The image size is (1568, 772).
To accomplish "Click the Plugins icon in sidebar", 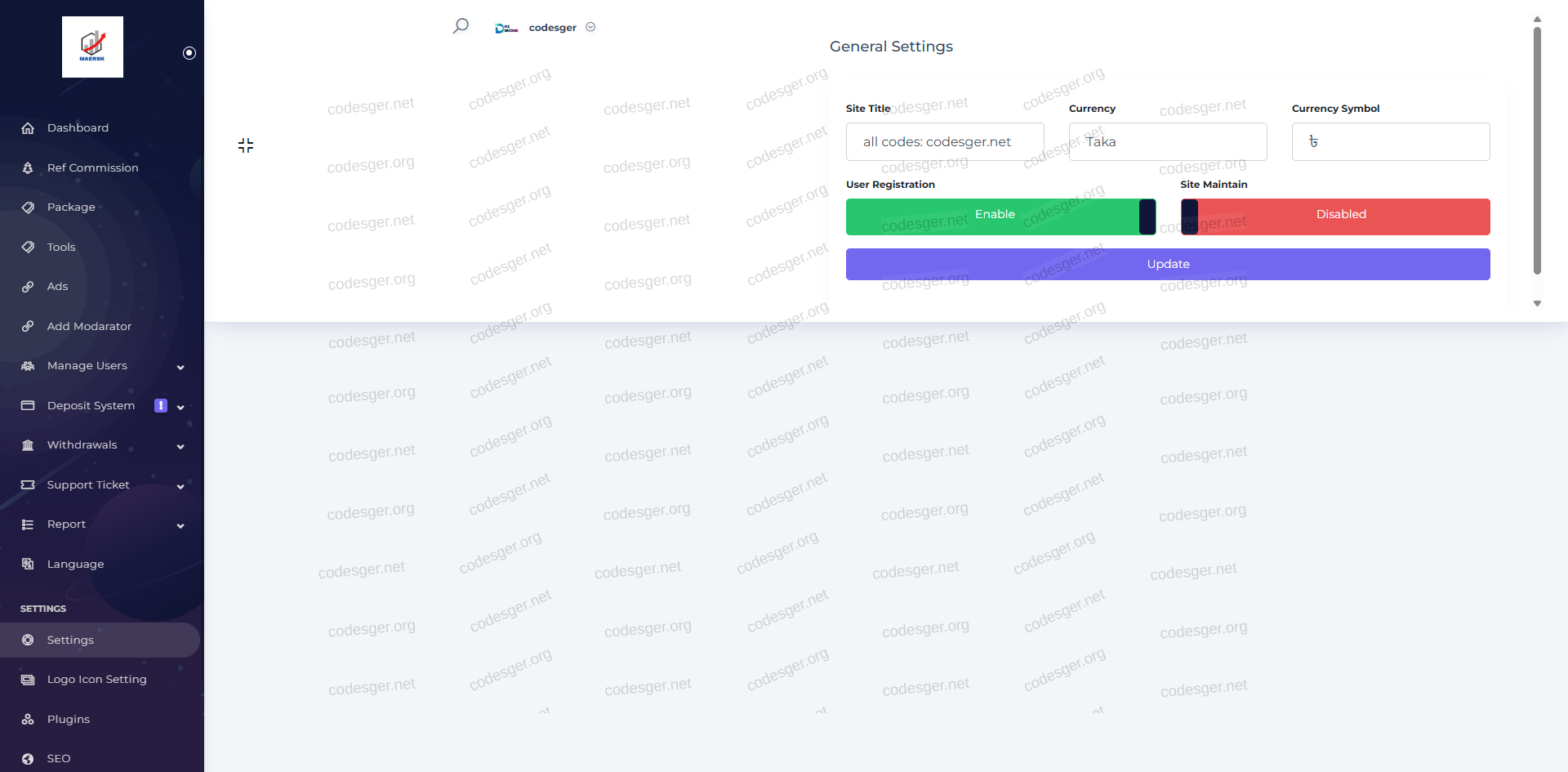I will [x=28, y=719].
